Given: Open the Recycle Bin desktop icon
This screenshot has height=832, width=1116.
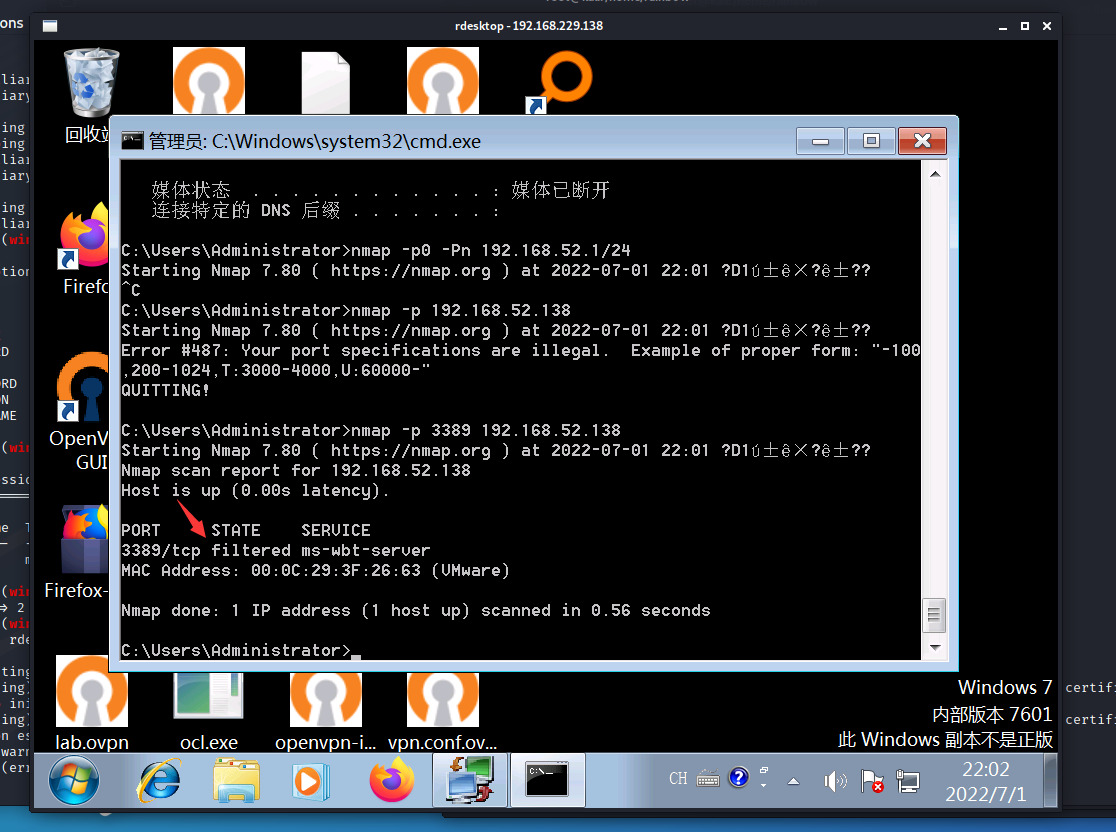Looking at the screenshot, I should (x=91, y=85).
